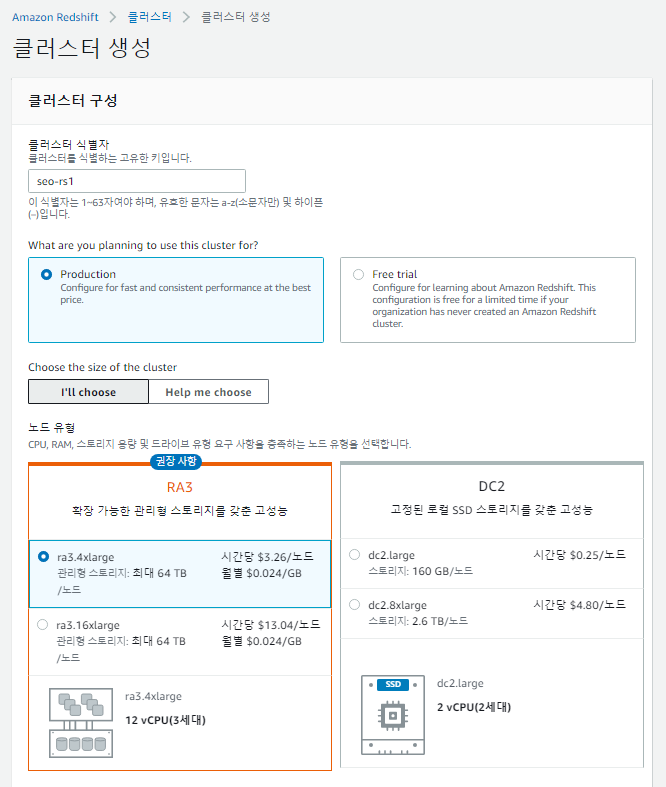Click the Free trial option card description
Image resolution: width=666 pixels, height=787 pixels.
click(484, 306)
